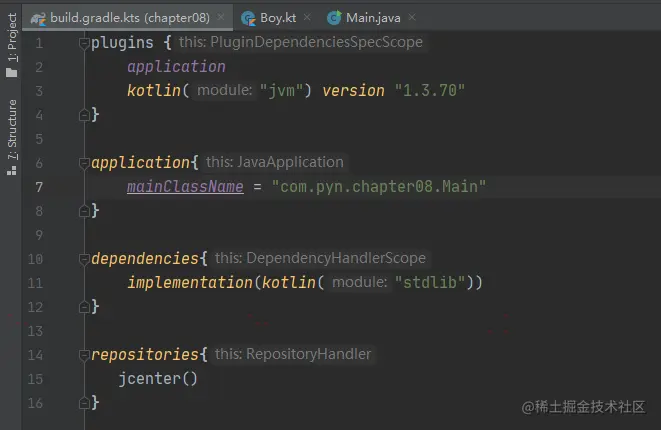Click the jcenter() call
This screenshot has height=430, width=661.
tap(158, 379)
